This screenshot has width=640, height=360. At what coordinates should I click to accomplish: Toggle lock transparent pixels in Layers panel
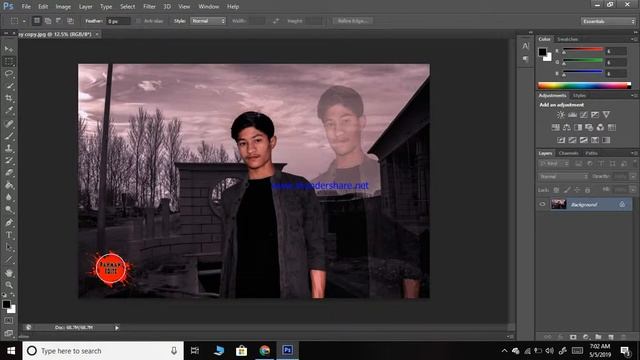point(556,190)
